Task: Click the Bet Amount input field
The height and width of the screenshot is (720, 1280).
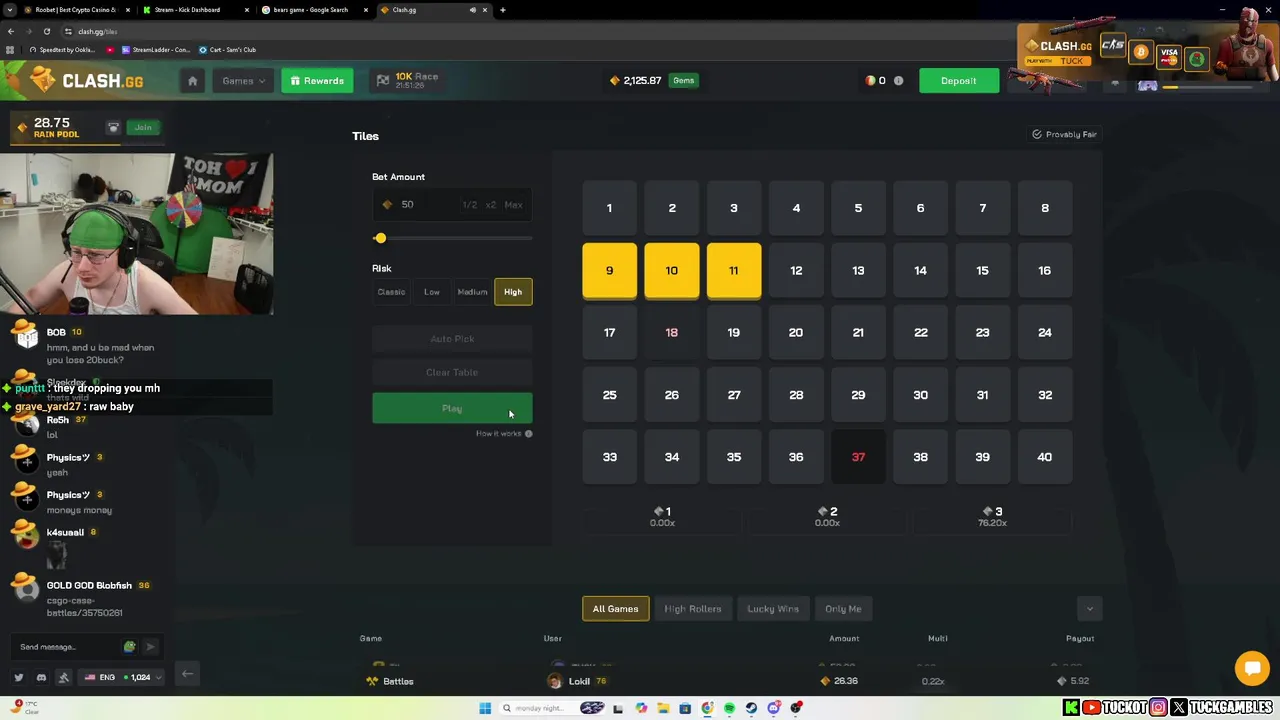Action: click(x=452, y=204)
